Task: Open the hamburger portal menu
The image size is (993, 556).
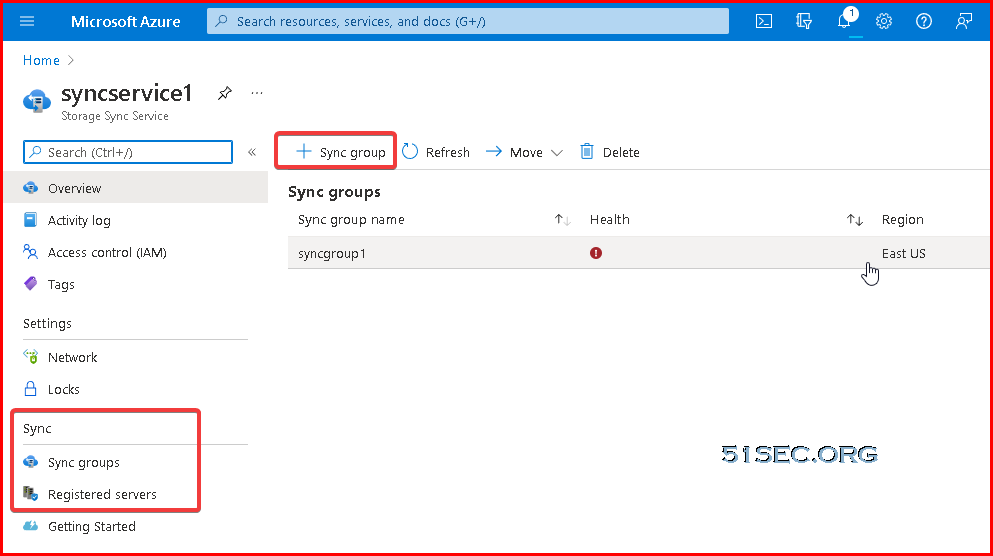Action: (x=27, y=22)
